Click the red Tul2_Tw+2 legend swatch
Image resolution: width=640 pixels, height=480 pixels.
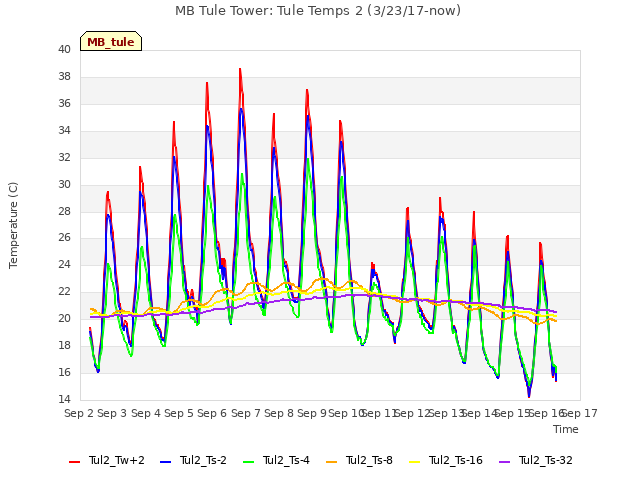point(74,462)
